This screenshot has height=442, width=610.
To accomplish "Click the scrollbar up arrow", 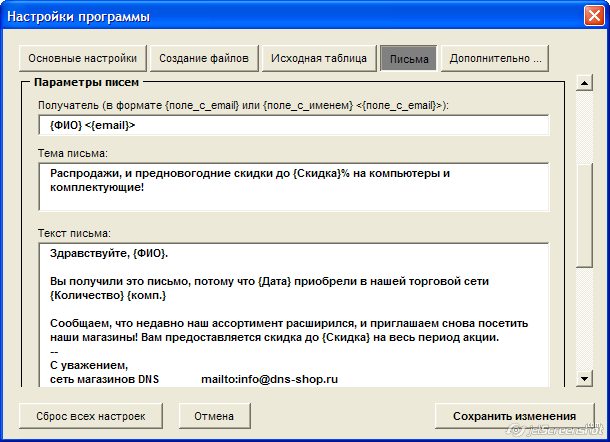I will (584, 82).
